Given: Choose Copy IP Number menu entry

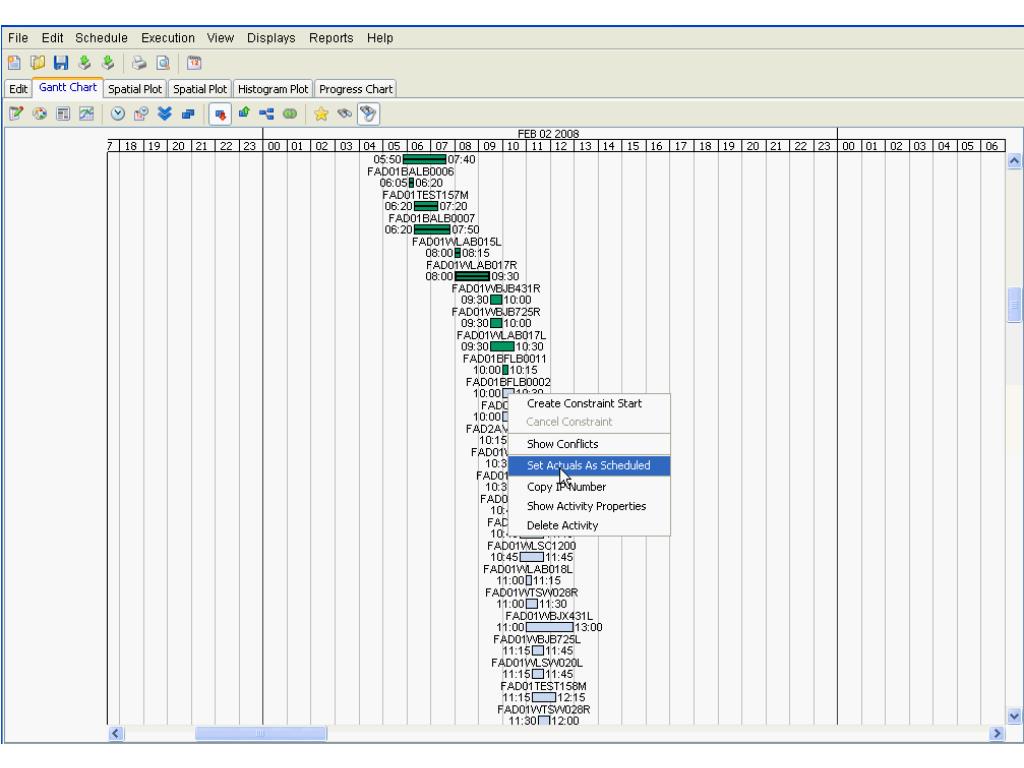Looking at the screenshot, I should click(x=589, y=487).
